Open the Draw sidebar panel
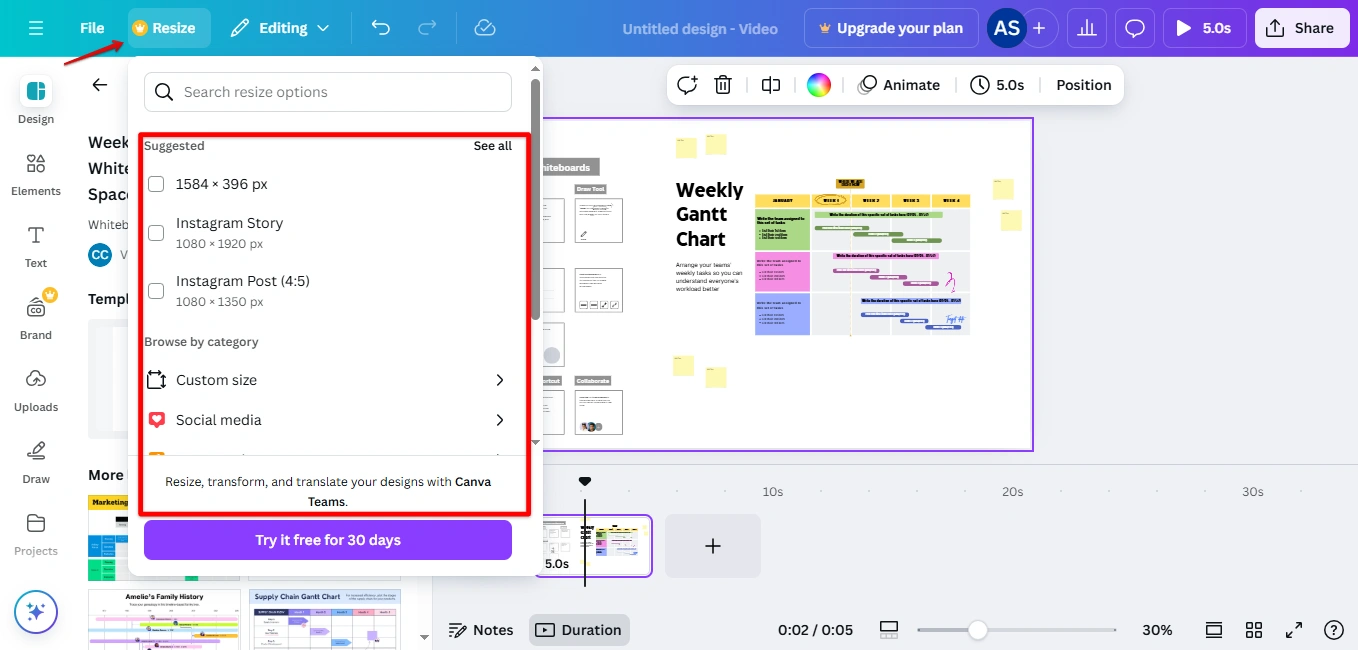Image resolution: width=1358 pixels, height=650 pixels. click(36, 461)
